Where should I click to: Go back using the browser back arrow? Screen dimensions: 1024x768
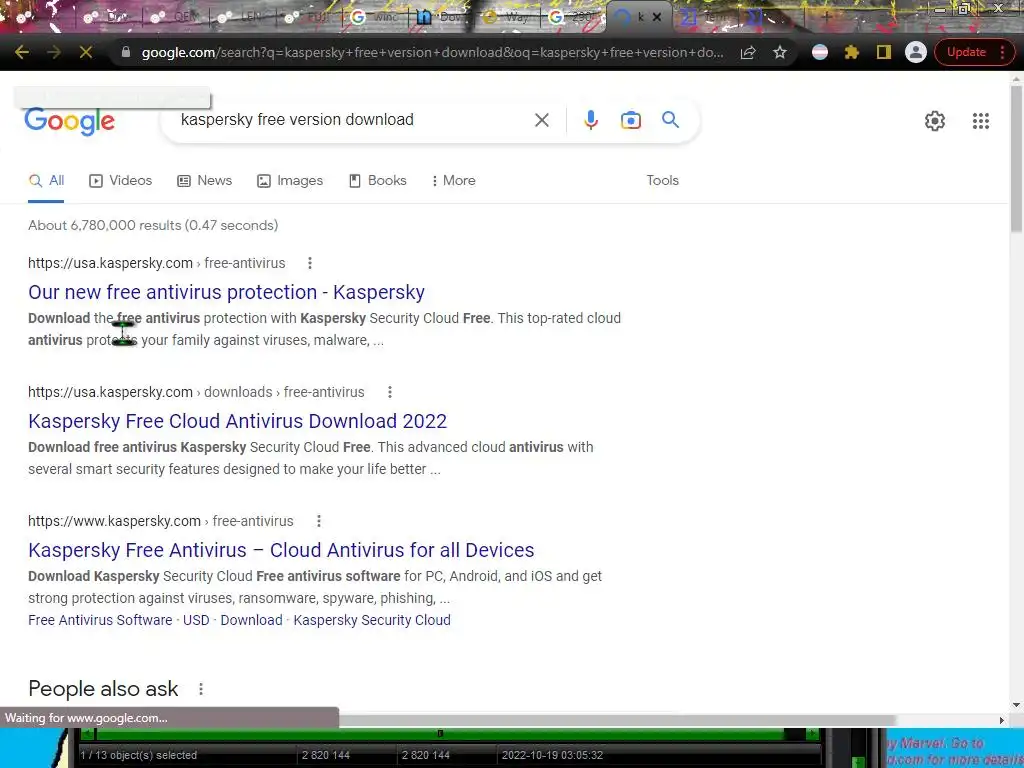tap(22, 52)
